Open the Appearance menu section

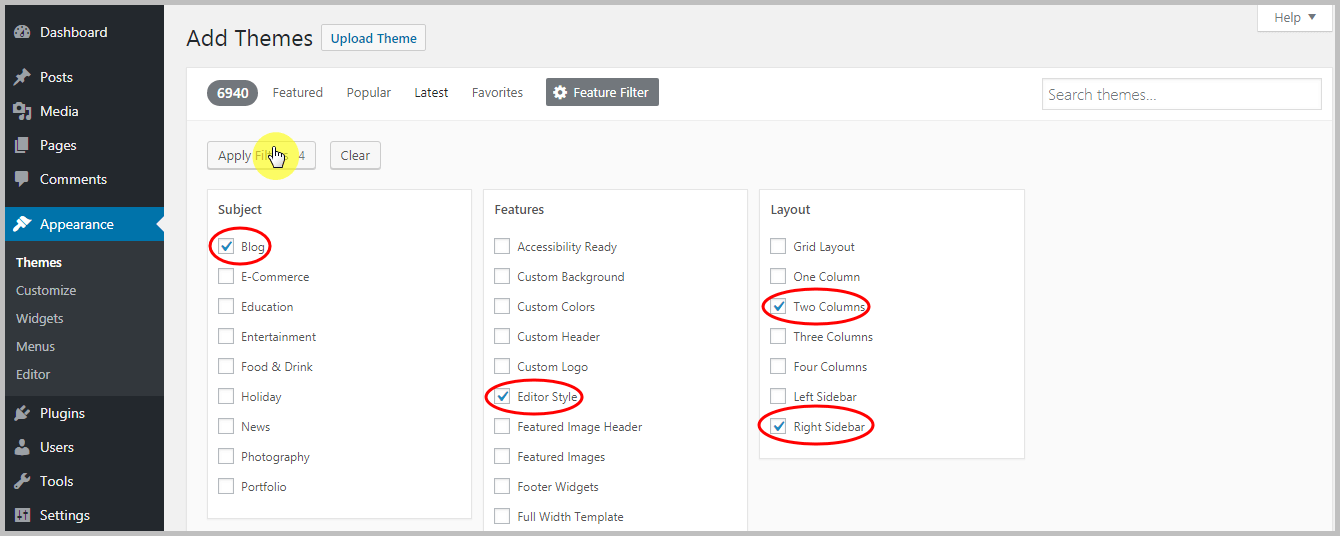[76, 224]
